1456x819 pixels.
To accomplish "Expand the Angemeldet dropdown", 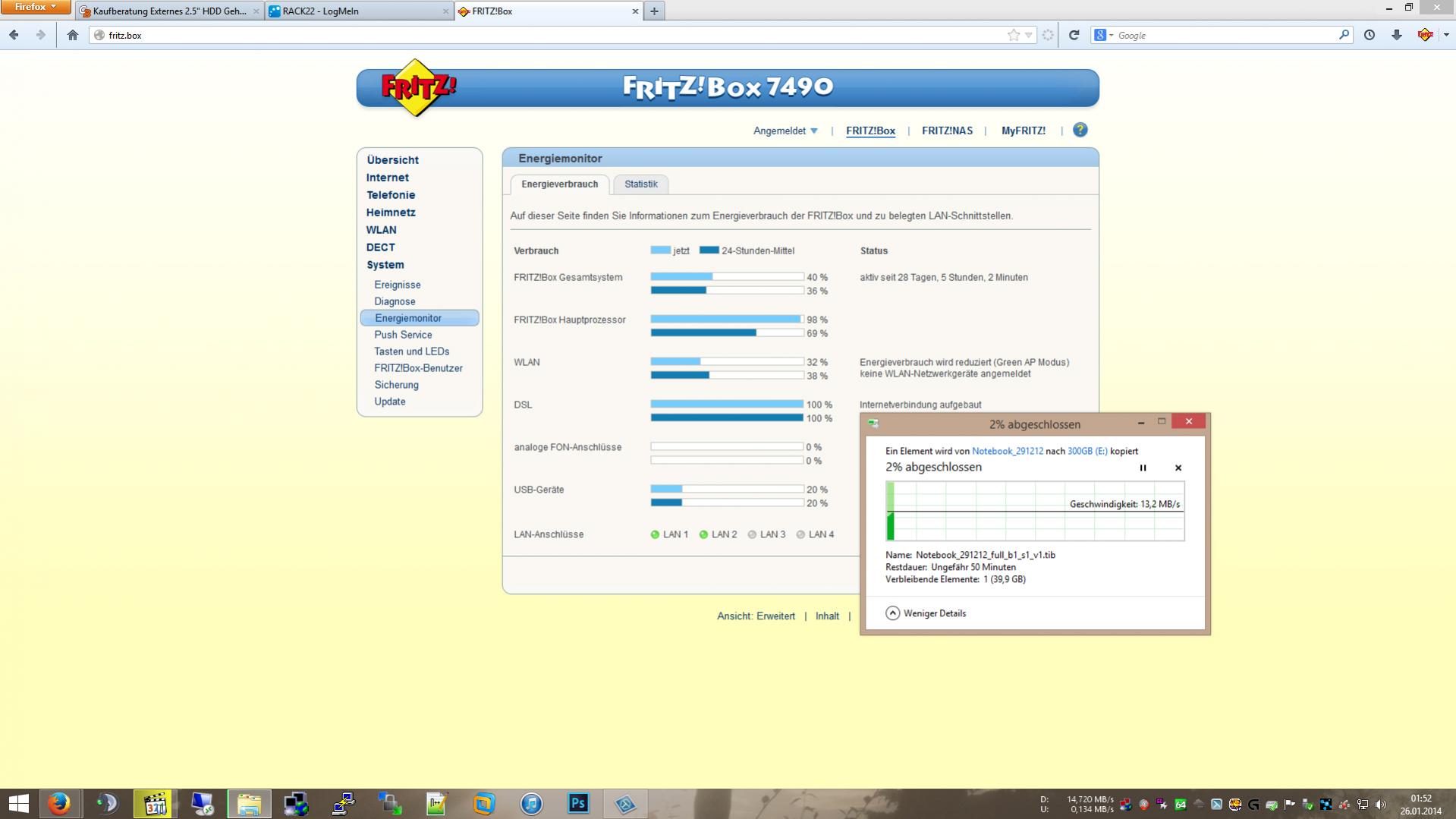I will tap(785, 131).
